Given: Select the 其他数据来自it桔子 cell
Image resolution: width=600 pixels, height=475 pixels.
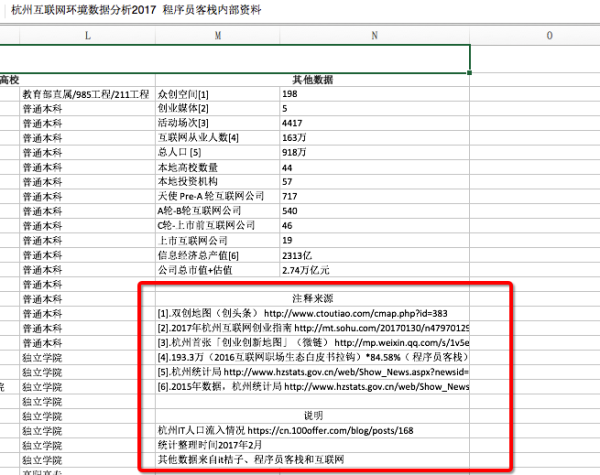Looking at the screenshot, I should click(x=313, y=460).
